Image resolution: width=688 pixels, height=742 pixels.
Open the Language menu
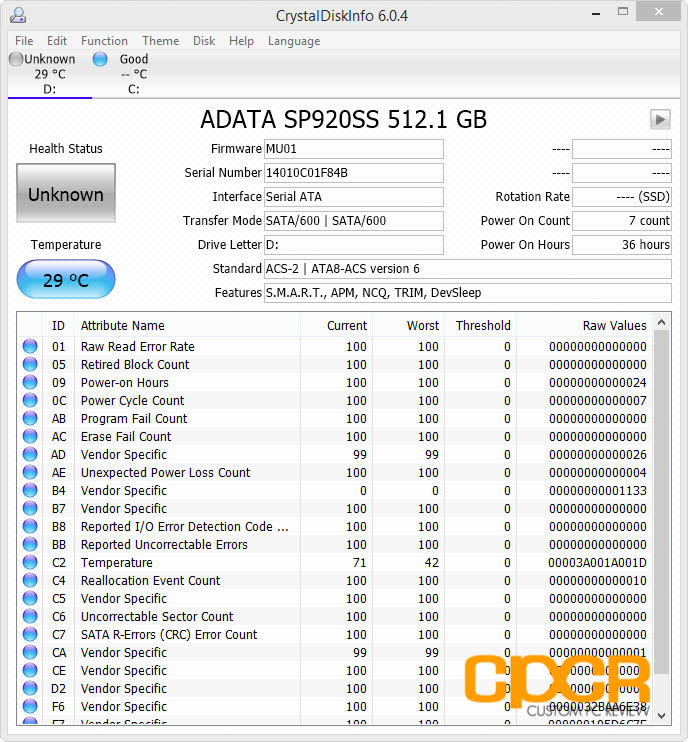294,41
